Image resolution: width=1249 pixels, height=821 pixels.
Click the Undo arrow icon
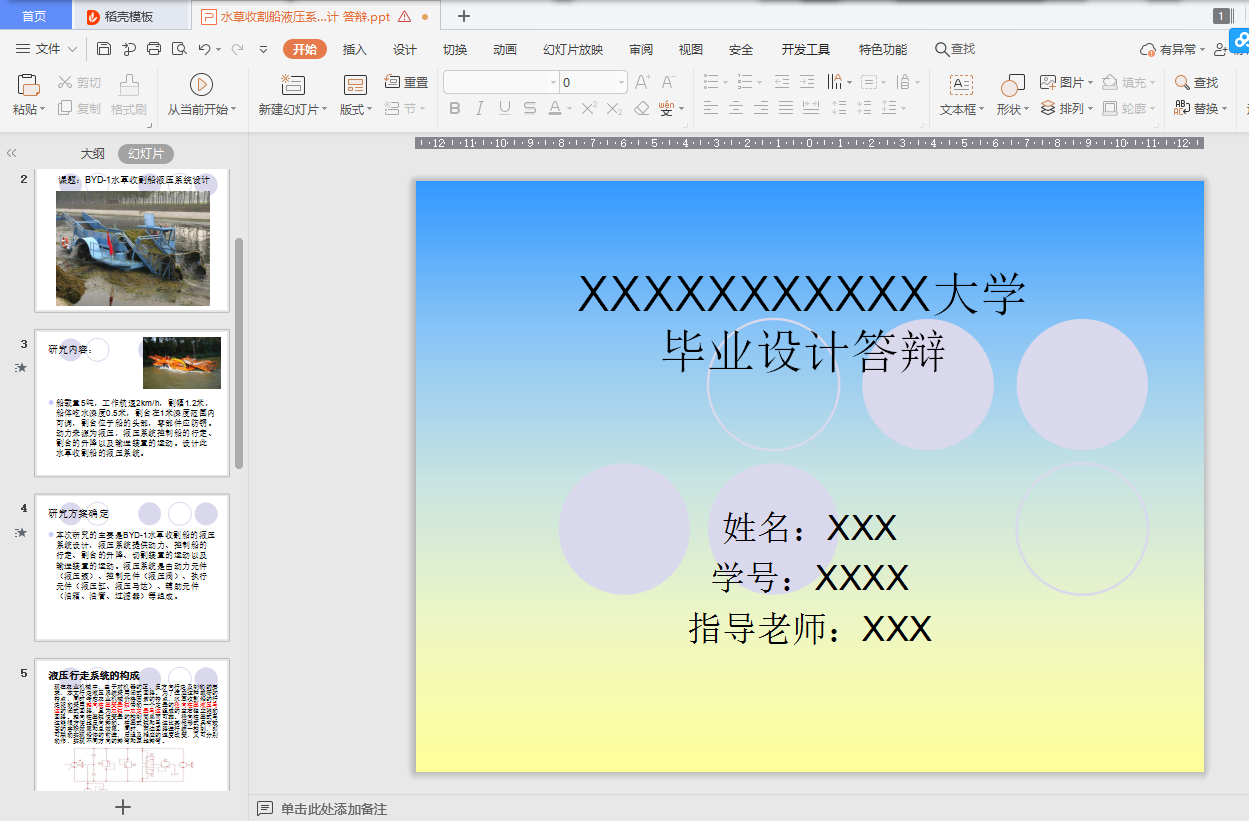[204, 49]
